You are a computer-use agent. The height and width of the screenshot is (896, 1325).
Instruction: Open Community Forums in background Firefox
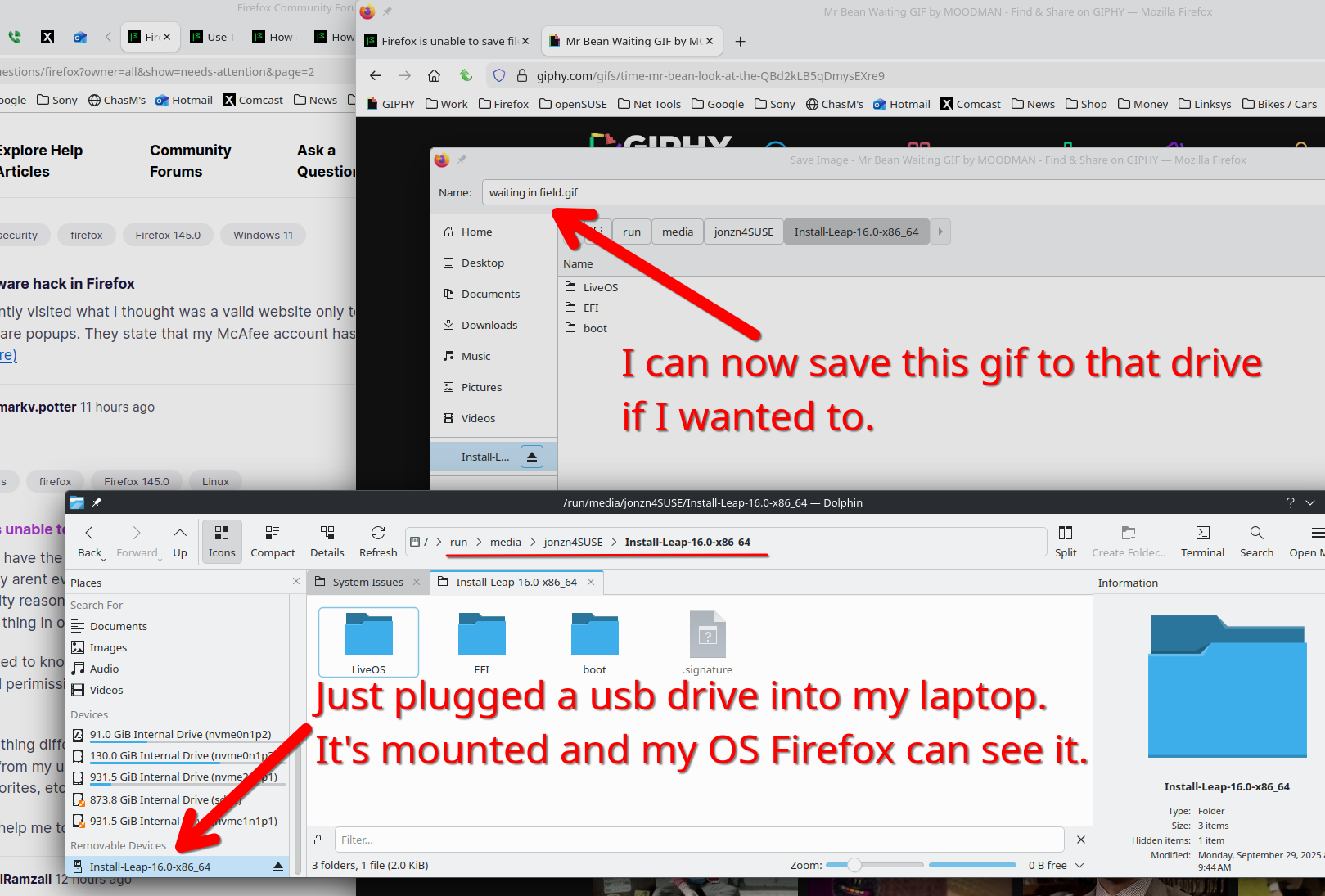click(190, 160)
